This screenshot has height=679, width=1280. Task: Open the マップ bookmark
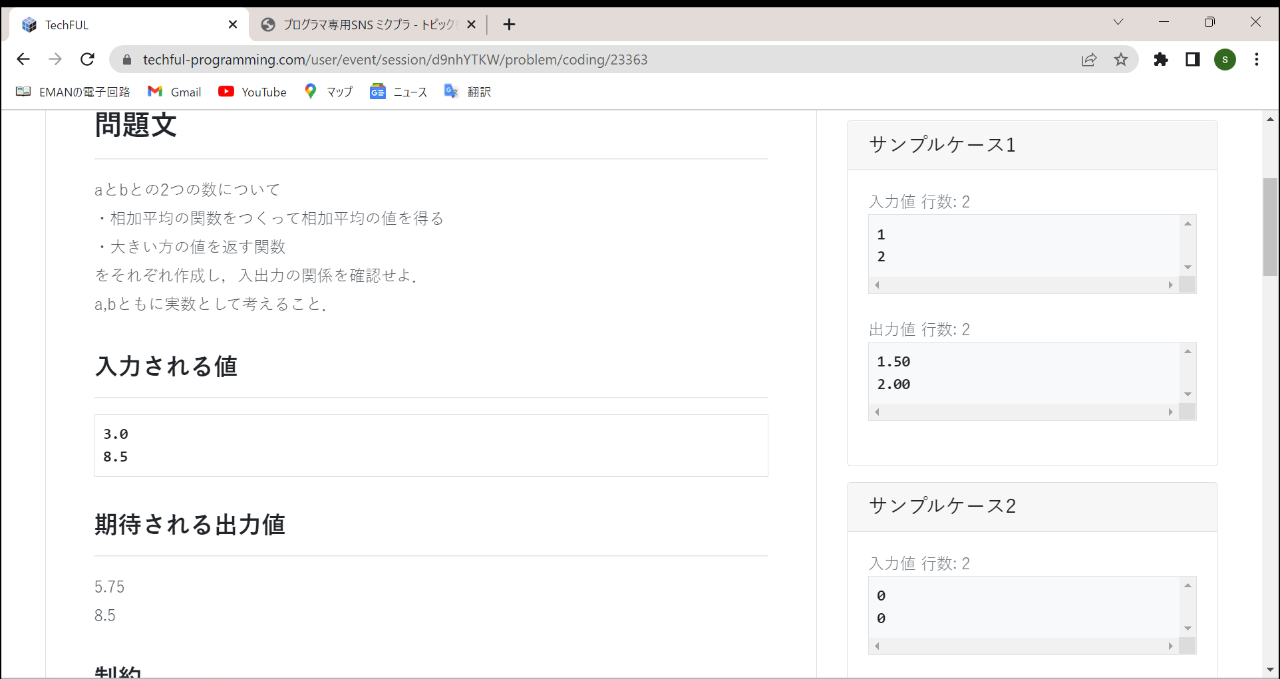(x=328, y=91)
